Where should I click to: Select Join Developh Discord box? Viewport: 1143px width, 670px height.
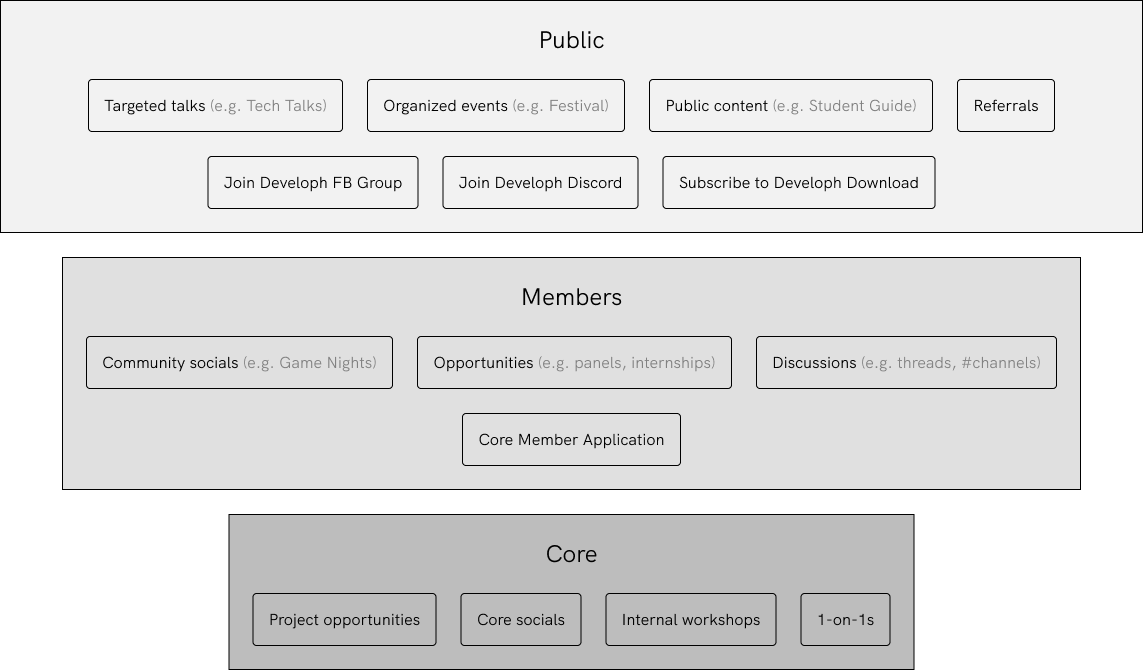point(540,183)
